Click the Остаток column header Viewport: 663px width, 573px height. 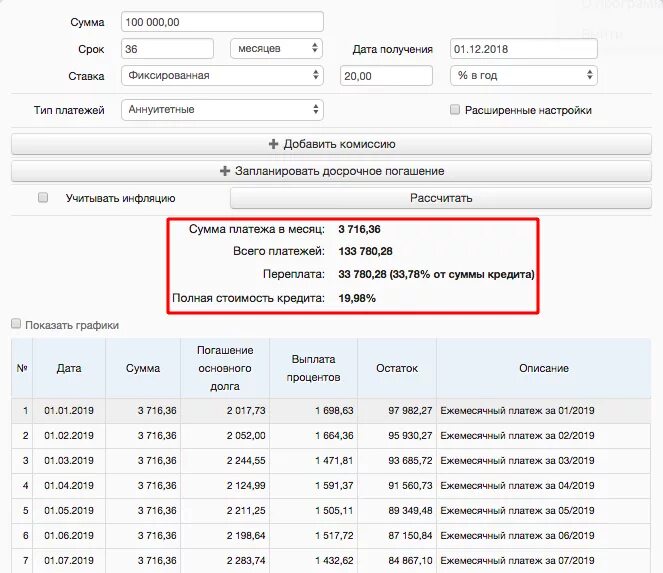(397, 368)
